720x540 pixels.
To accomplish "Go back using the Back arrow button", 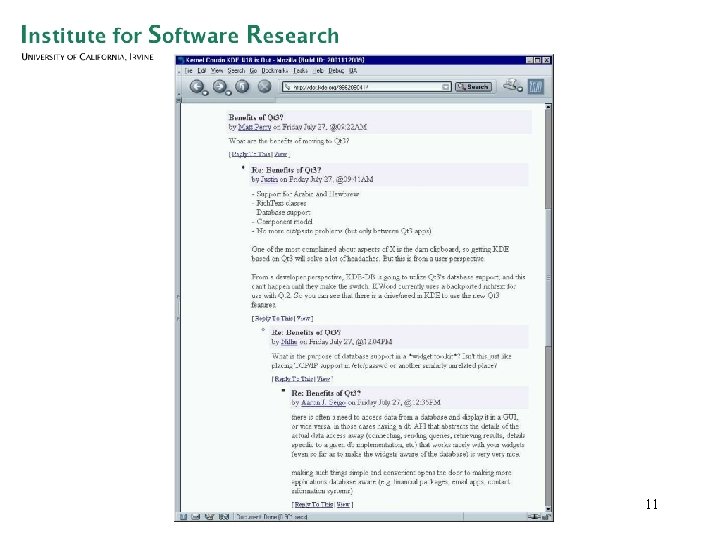I will tap(197, 86).
